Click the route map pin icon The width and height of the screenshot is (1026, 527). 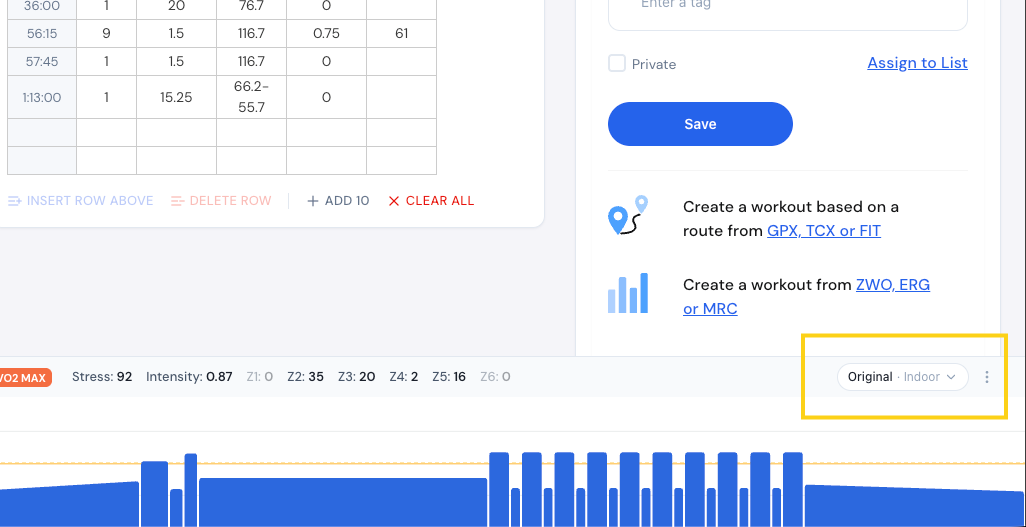(x=628, y=217)
